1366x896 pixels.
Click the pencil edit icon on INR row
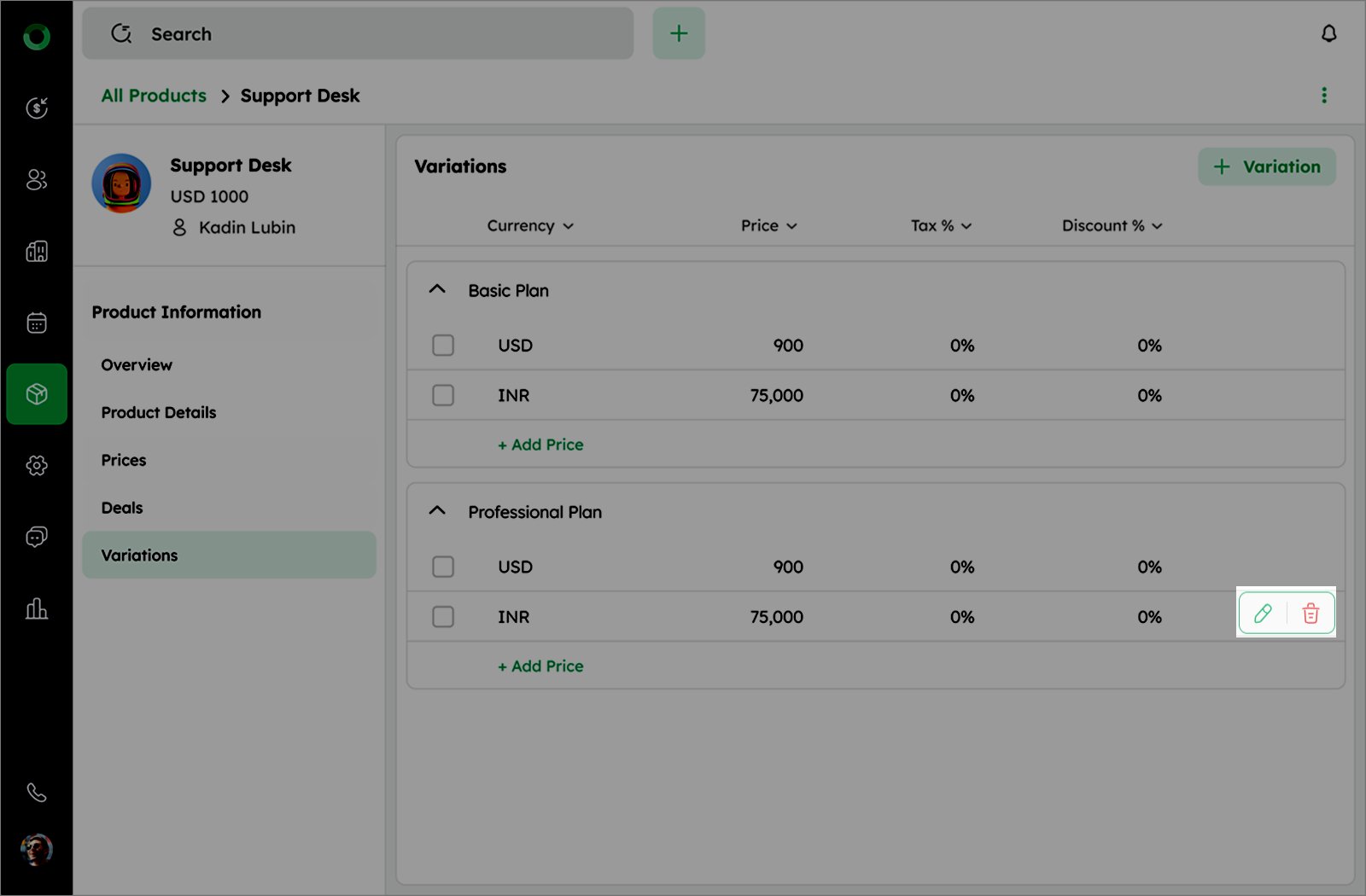(x=1263, y=613)
